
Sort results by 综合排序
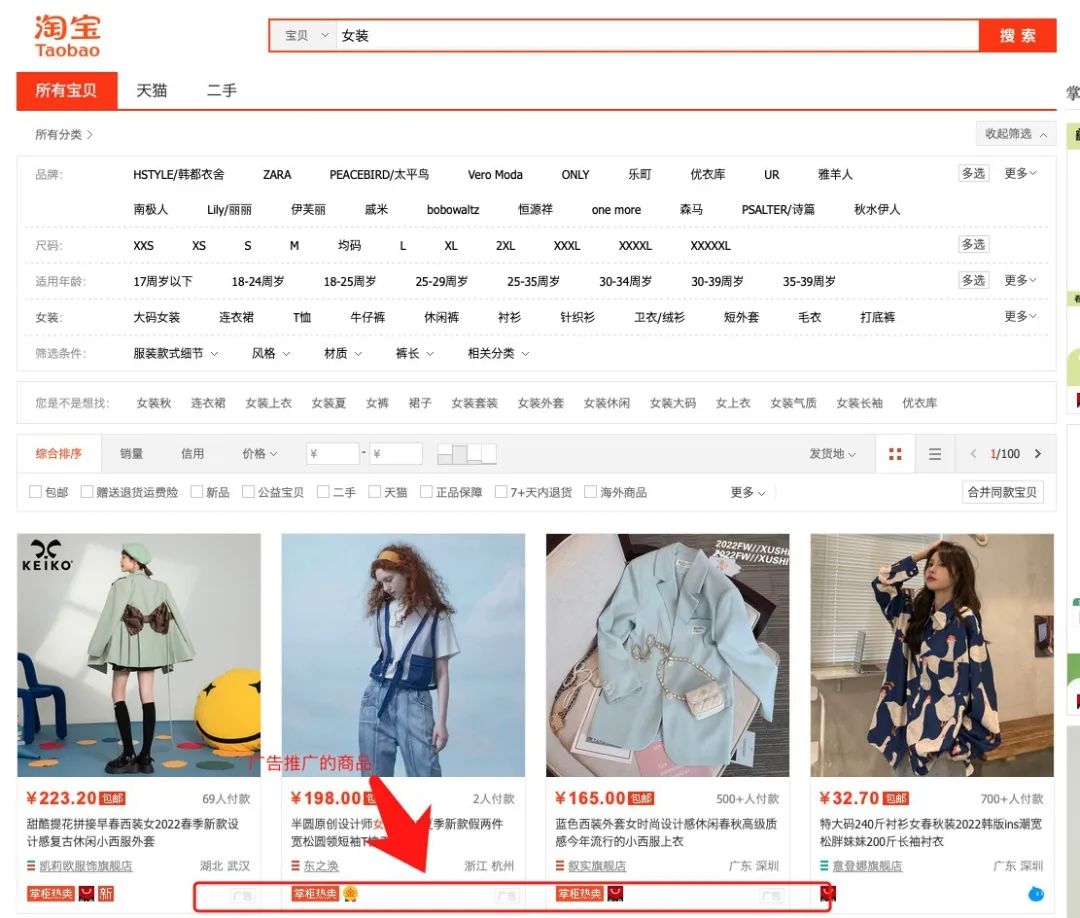59,454
